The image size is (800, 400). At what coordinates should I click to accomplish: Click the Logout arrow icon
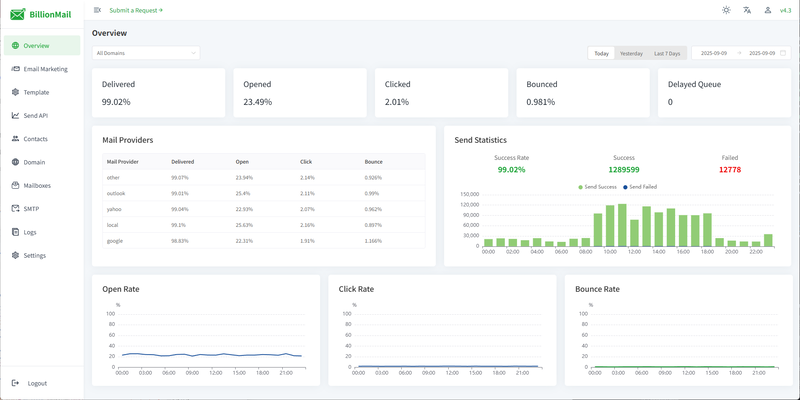click(15, 383)
